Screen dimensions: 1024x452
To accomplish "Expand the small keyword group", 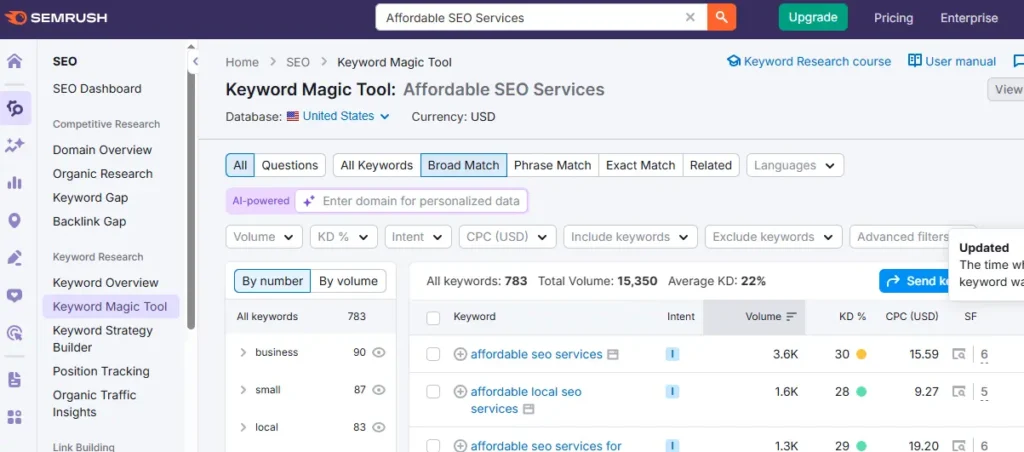I will (243, 390).
